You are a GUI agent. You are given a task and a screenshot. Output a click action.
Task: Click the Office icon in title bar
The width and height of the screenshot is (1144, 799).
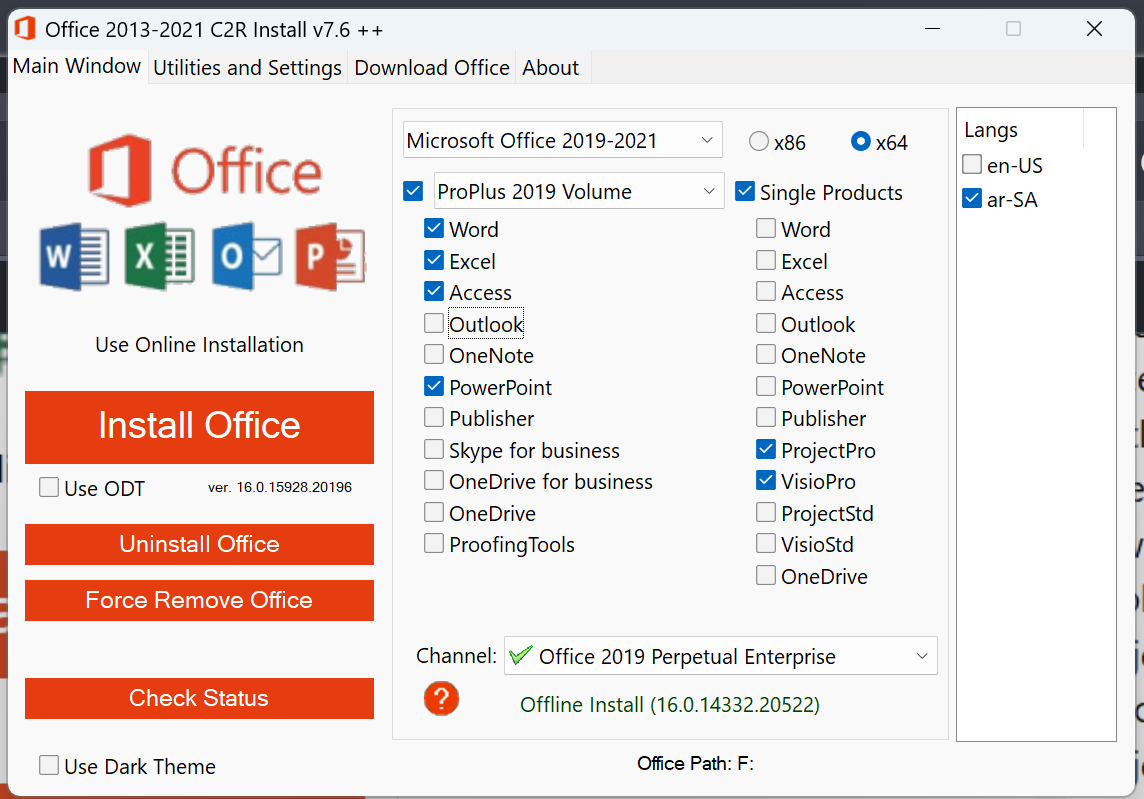pyautogui.click(x=25, y=28)
